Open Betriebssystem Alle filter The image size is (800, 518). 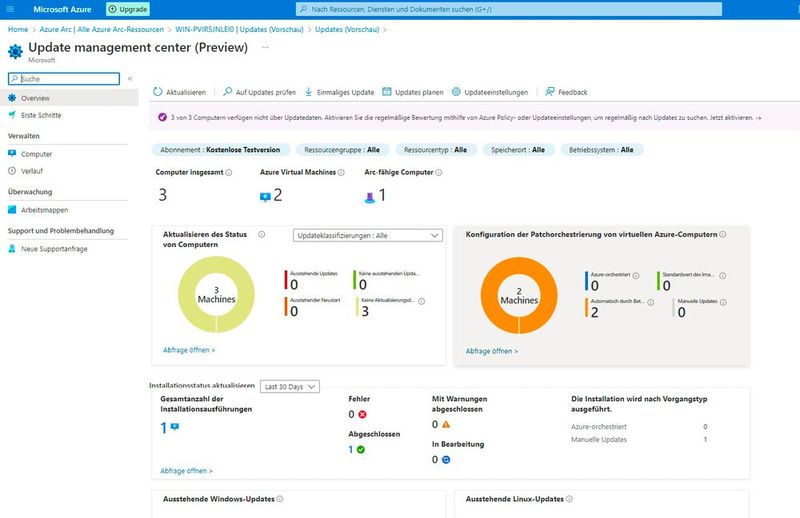602,150
